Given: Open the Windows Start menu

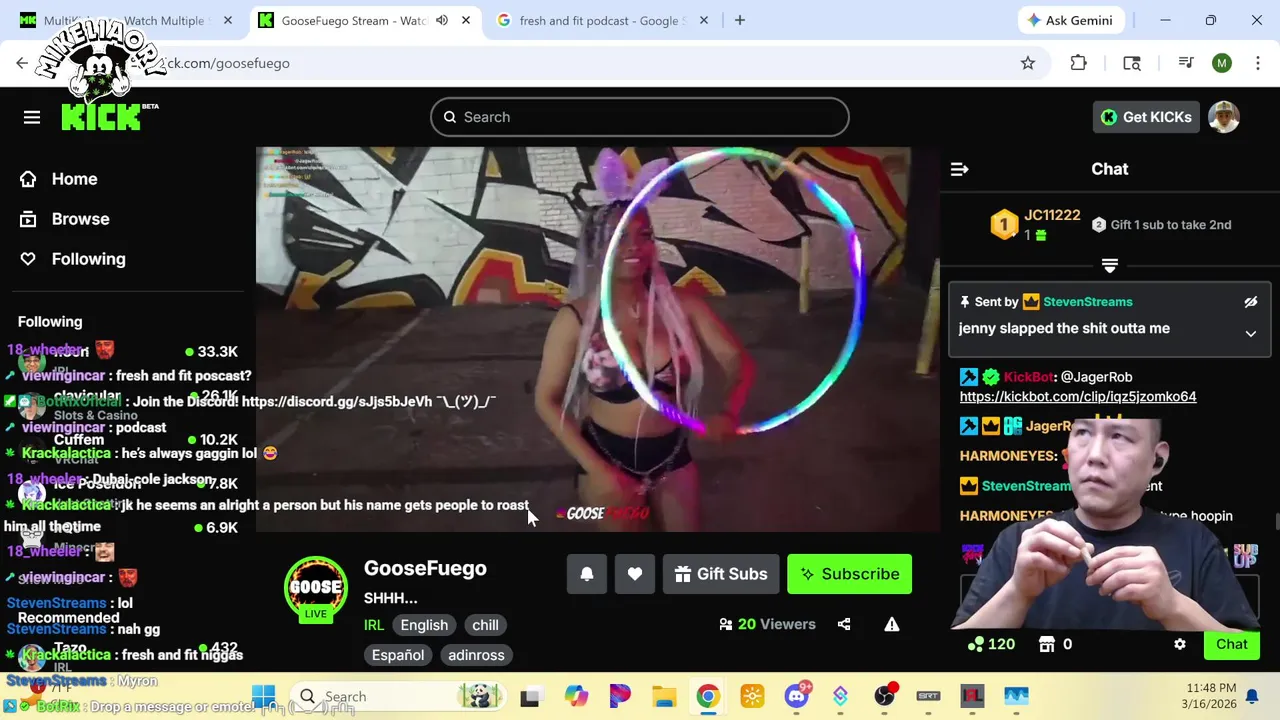Looking at the screenshot, I should click(x=263, y=696).
